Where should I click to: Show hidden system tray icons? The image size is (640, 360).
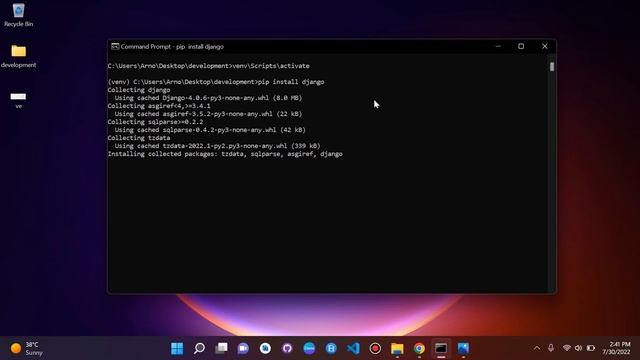(x=537, y=348)
